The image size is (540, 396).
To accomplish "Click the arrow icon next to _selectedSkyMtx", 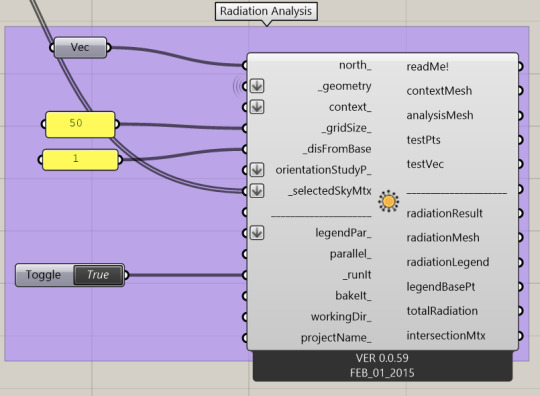I will coord(257,191).
